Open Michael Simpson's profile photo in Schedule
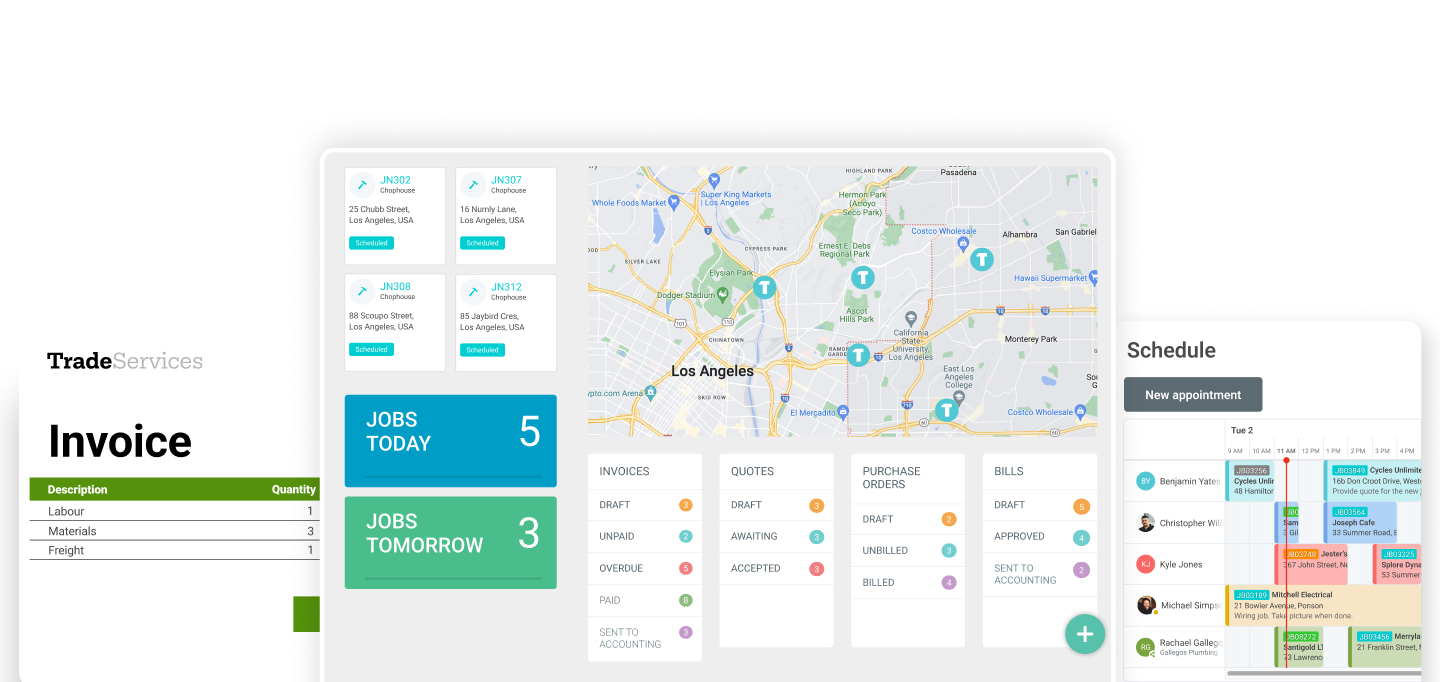Screen dimensions: 1440x682 click(x=1146, y=605)
